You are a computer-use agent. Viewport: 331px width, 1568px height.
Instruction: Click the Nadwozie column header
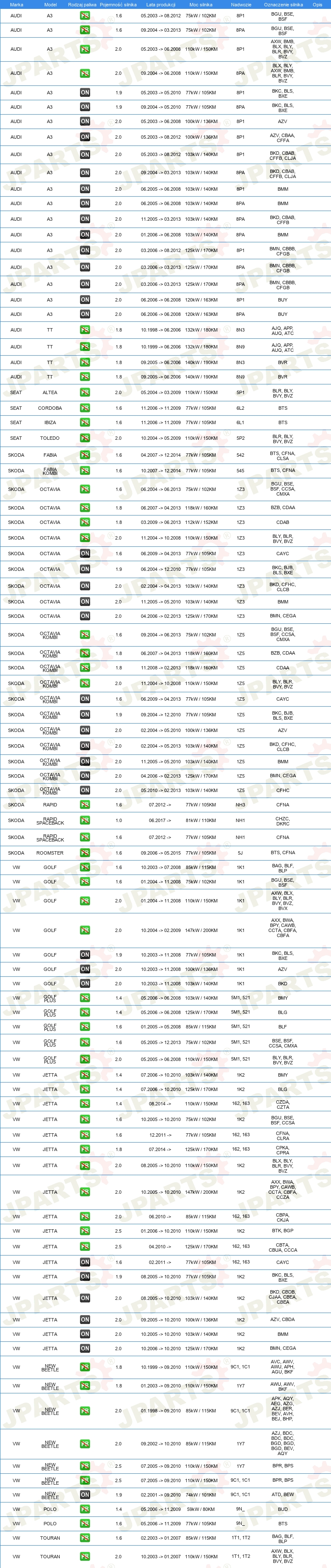[241, 4]
